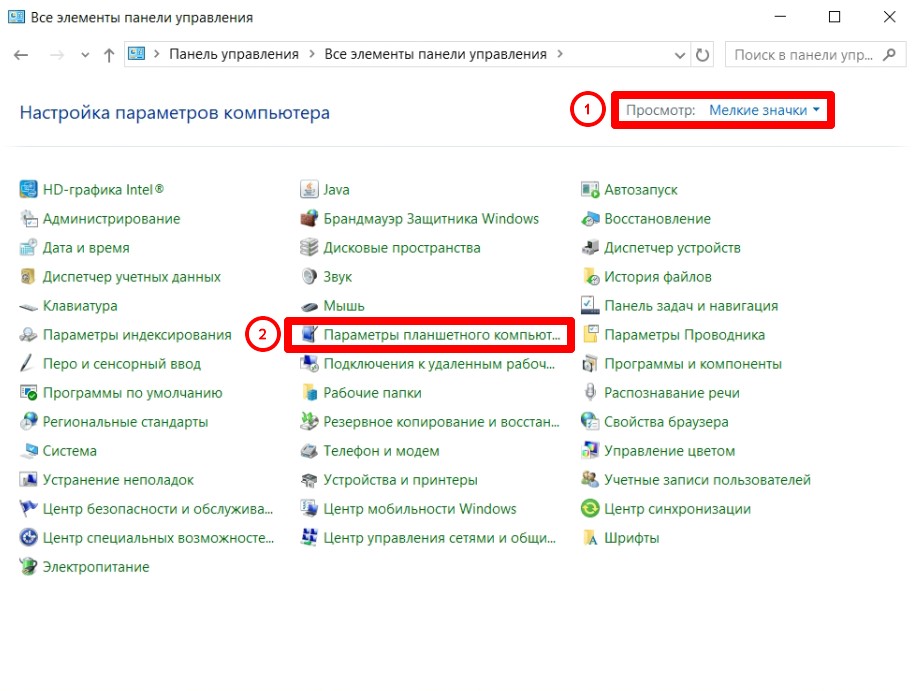
Task: Click the Параметры индексирования icon
Action: pos(28,335)
